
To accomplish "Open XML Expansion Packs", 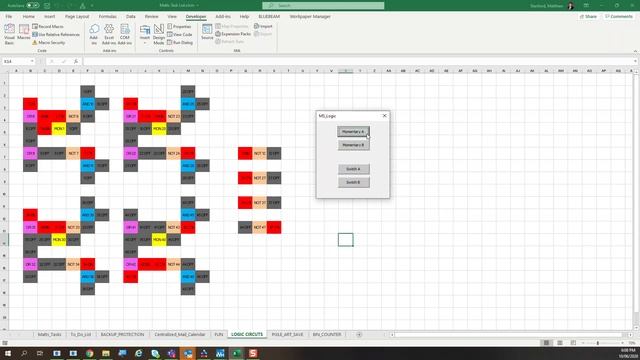I will [x=233, y=34].
